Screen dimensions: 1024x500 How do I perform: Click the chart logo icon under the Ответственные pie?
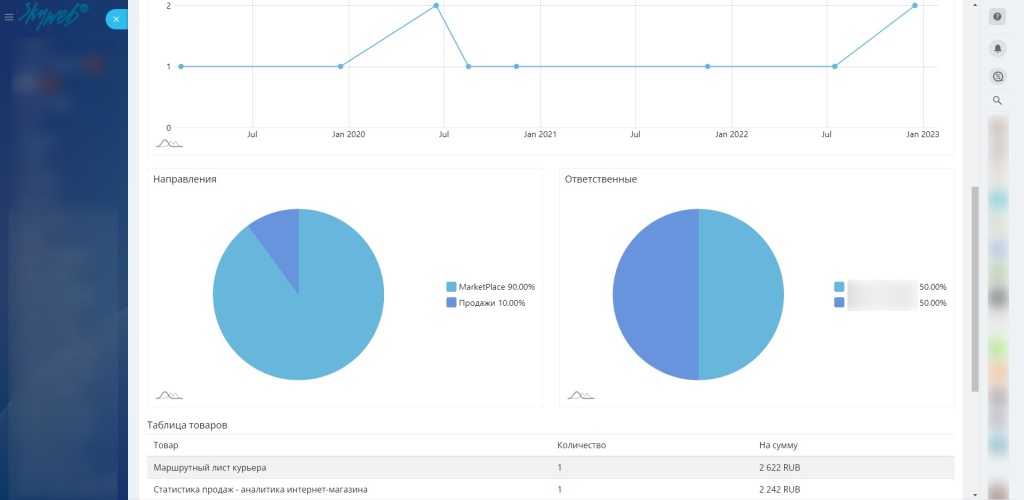(581, 395)
